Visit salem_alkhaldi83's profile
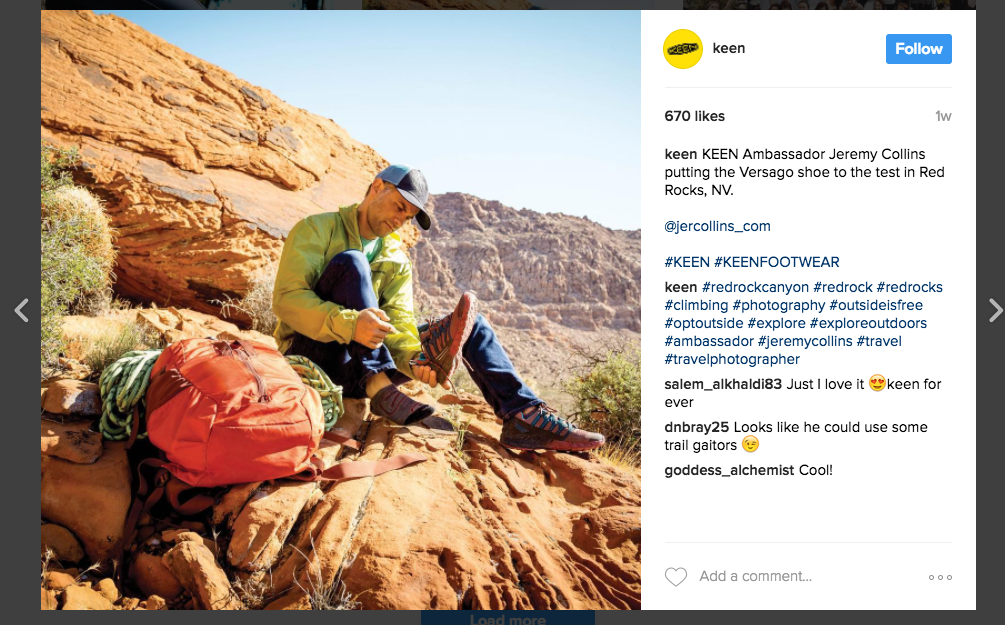 (723, 384)
